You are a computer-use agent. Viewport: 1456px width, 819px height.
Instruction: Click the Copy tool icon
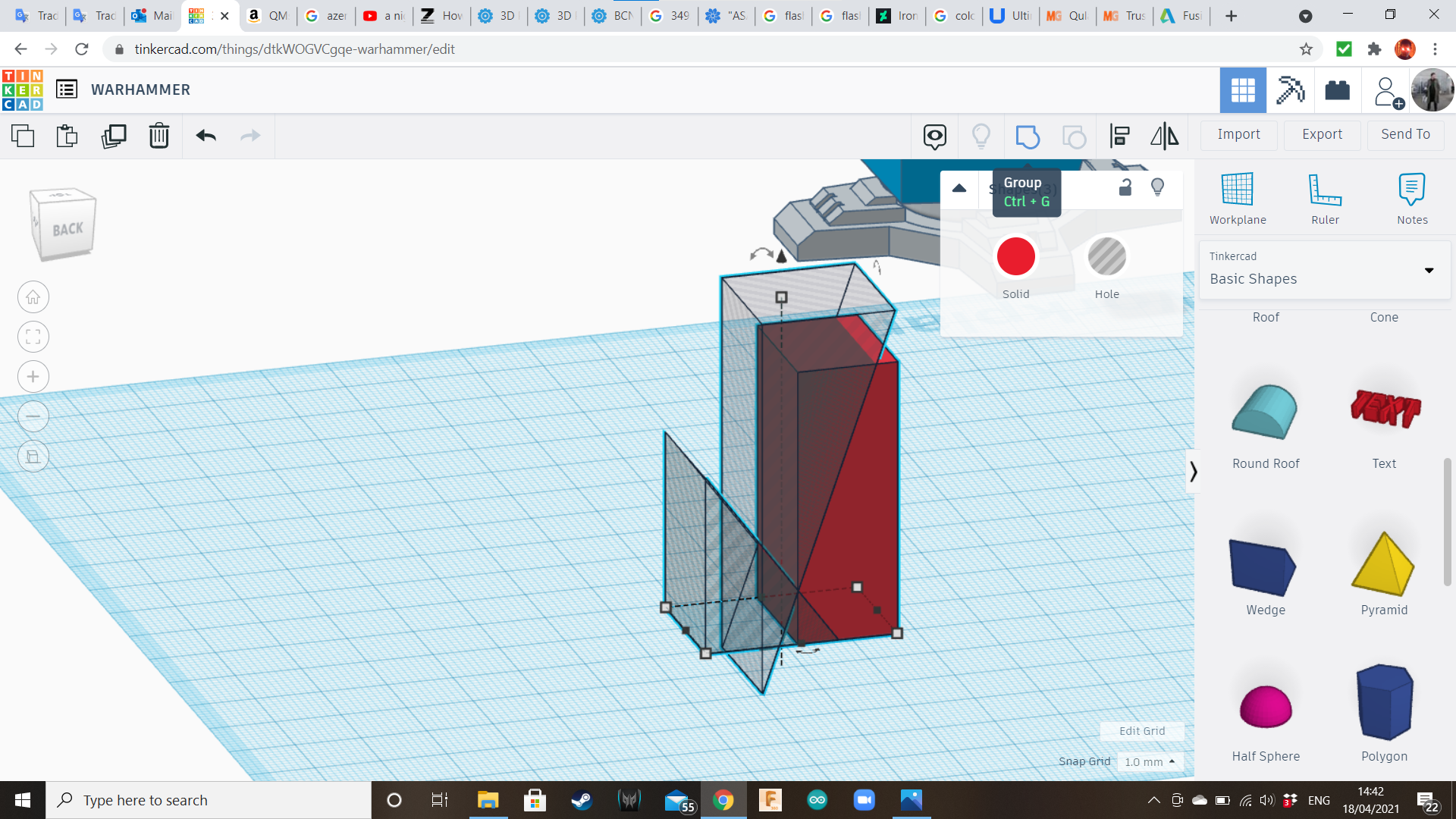click(23, 136)
